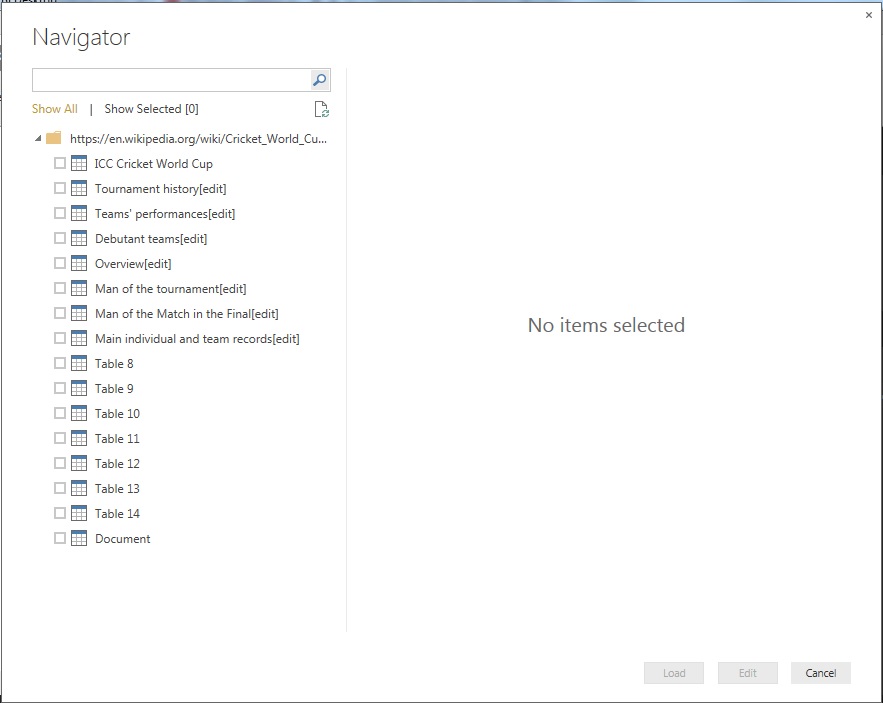Click table icon next to Table 12
Screen dimensions: 883x703
(x=79, y=463)
